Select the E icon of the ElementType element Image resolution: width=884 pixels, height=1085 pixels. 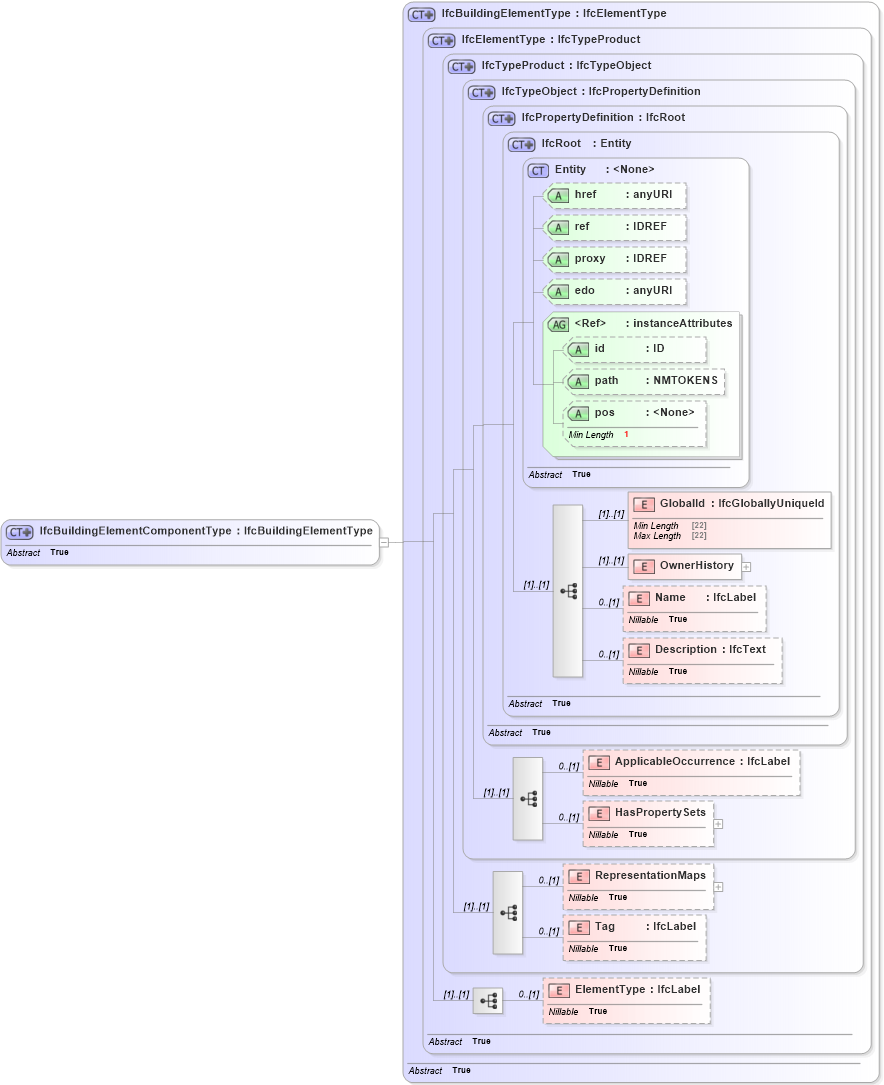coord(559,989)
